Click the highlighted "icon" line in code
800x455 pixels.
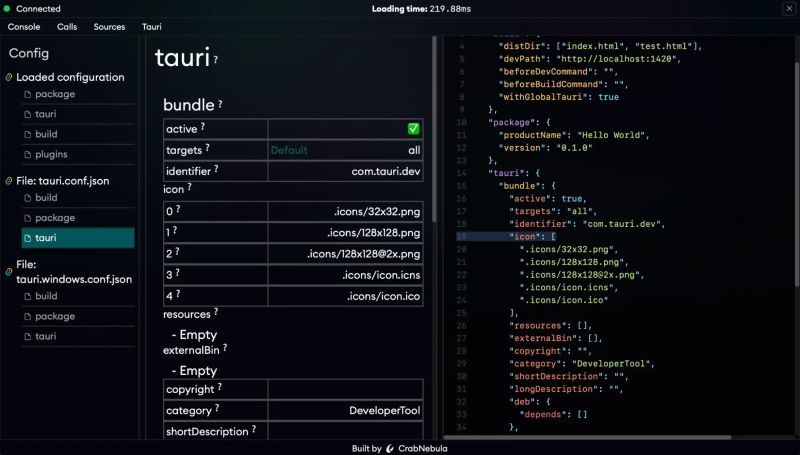(x=533, y=237)
